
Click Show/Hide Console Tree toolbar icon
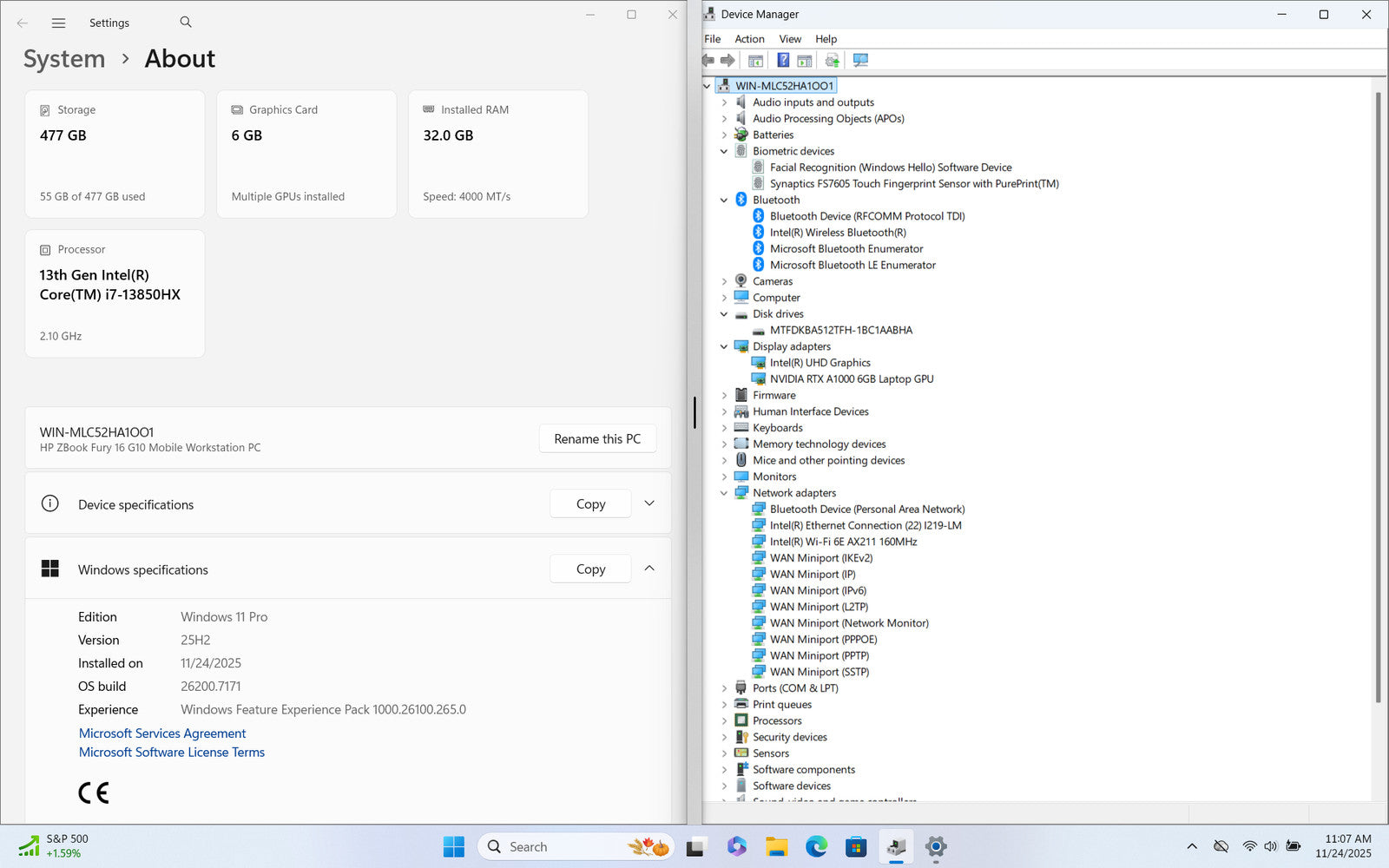755,60
